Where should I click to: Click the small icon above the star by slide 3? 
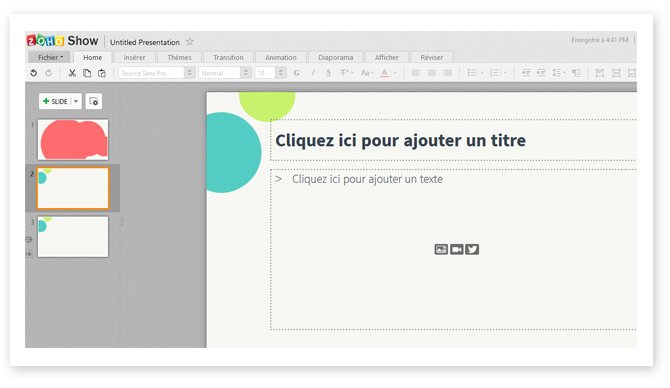[29, 240]
